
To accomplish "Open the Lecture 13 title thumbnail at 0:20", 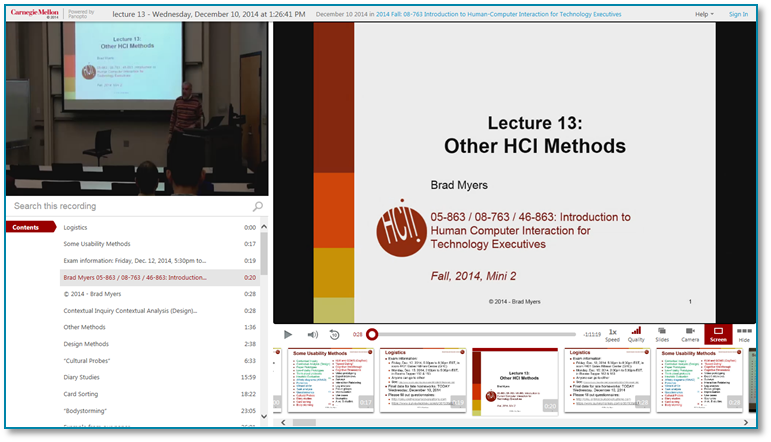I will click(x=515, y=382).
